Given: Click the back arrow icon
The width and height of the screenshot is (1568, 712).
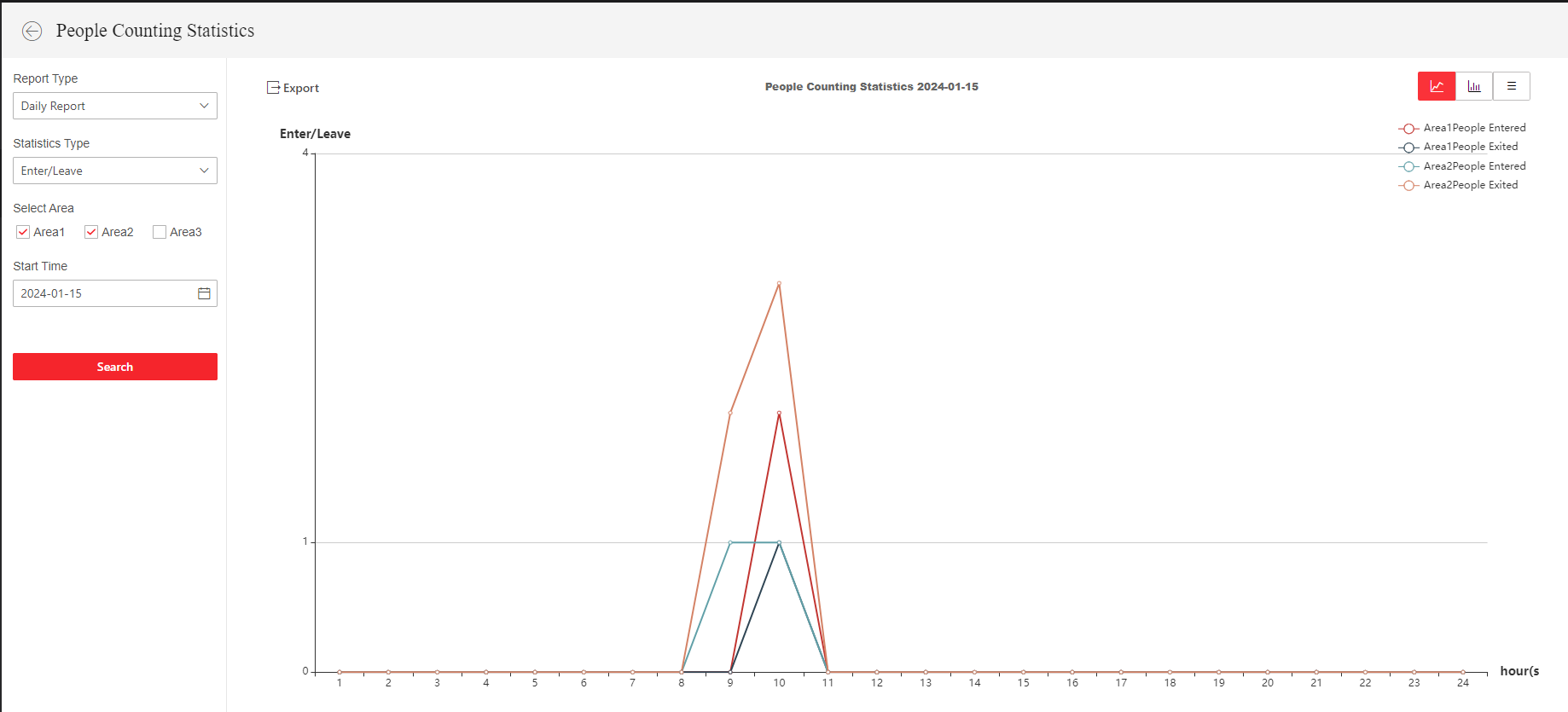Looking at the screenshot, I should point(32,32).
